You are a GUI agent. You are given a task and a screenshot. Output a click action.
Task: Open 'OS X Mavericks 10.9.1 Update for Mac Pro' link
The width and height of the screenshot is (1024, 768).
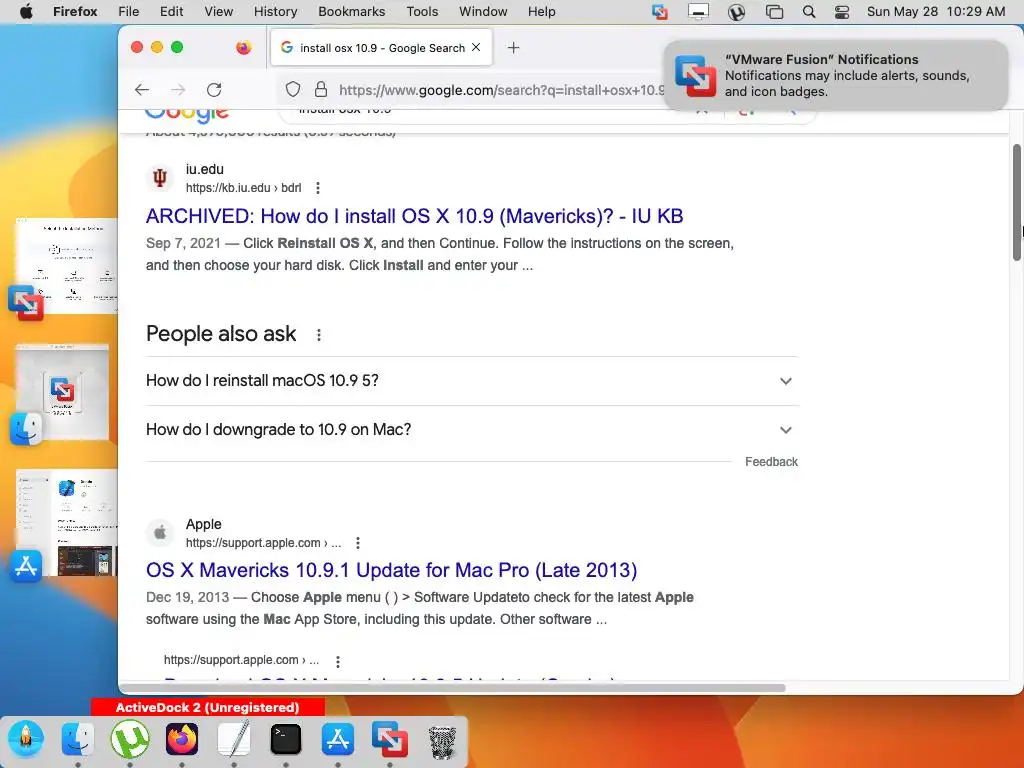click(x=391, y=570)
